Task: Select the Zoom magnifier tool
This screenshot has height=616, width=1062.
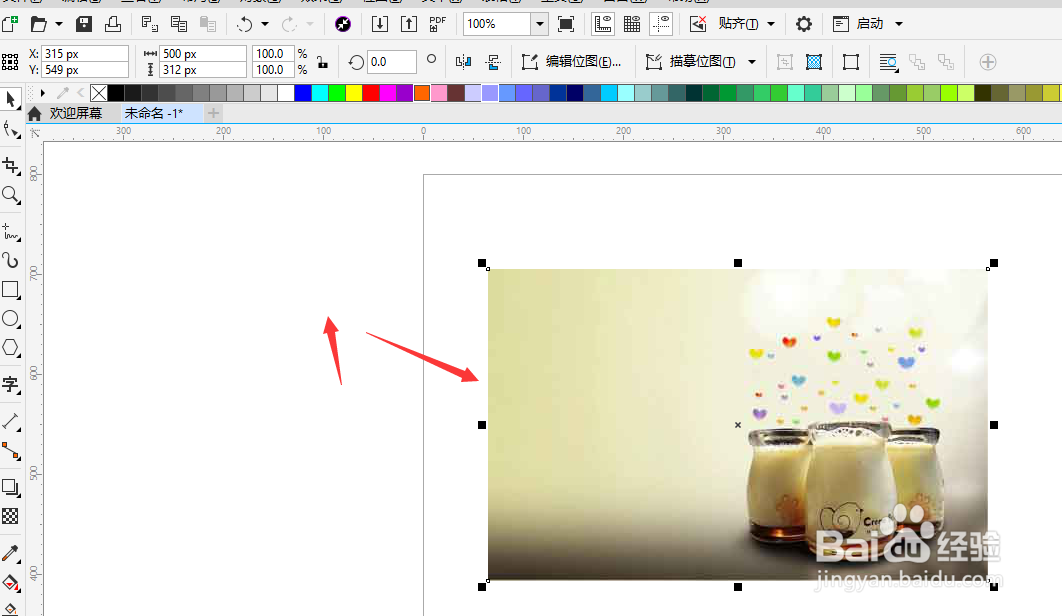Action: point(11,195)
